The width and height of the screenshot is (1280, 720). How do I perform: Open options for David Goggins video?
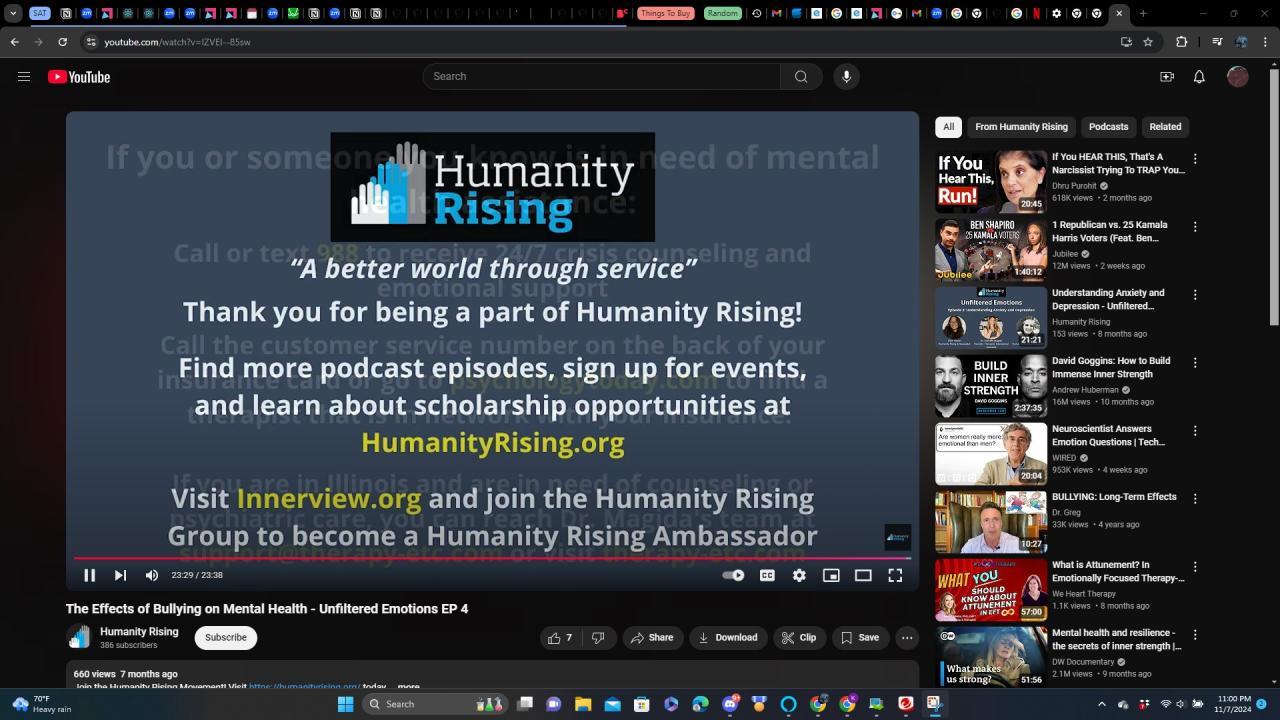point(1195,363)
